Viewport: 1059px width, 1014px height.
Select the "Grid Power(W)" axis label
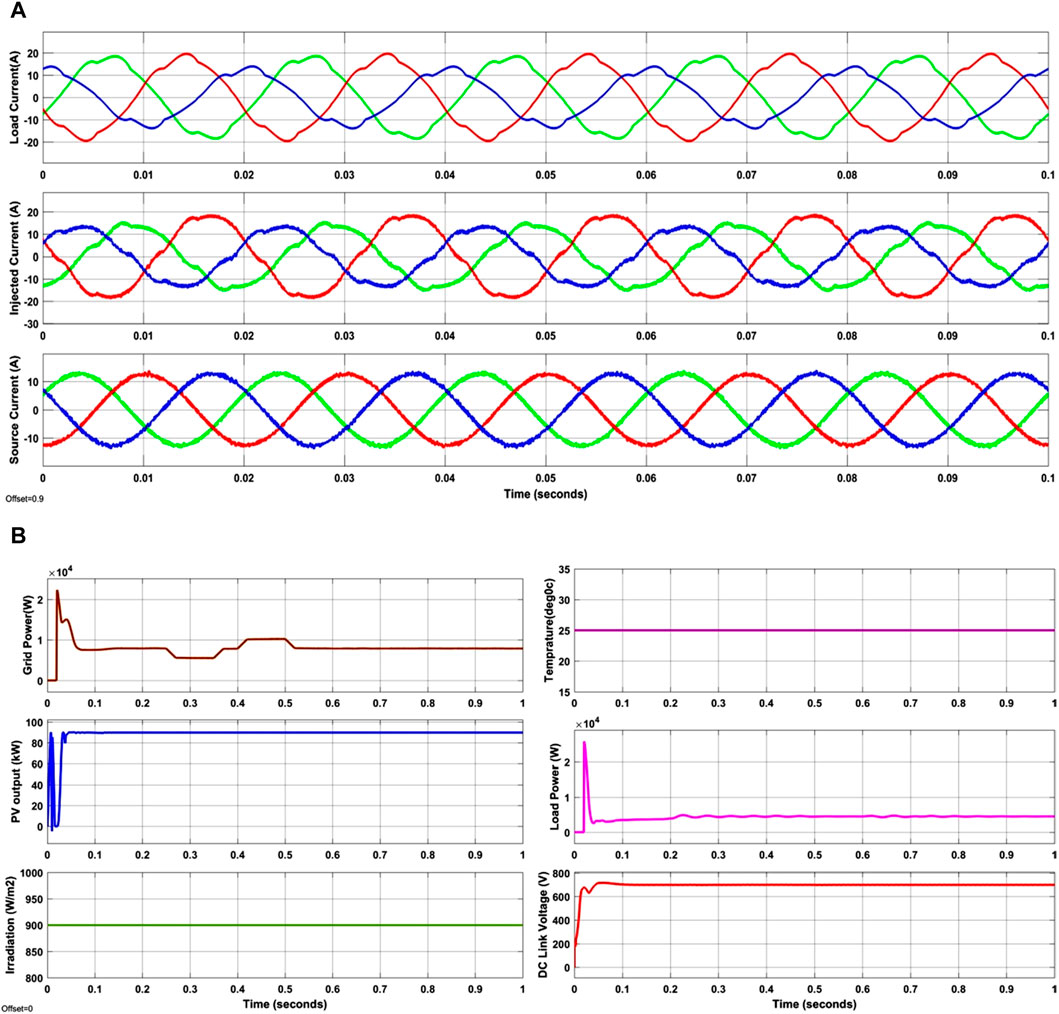pyautogui.click(x=28, y=633)
